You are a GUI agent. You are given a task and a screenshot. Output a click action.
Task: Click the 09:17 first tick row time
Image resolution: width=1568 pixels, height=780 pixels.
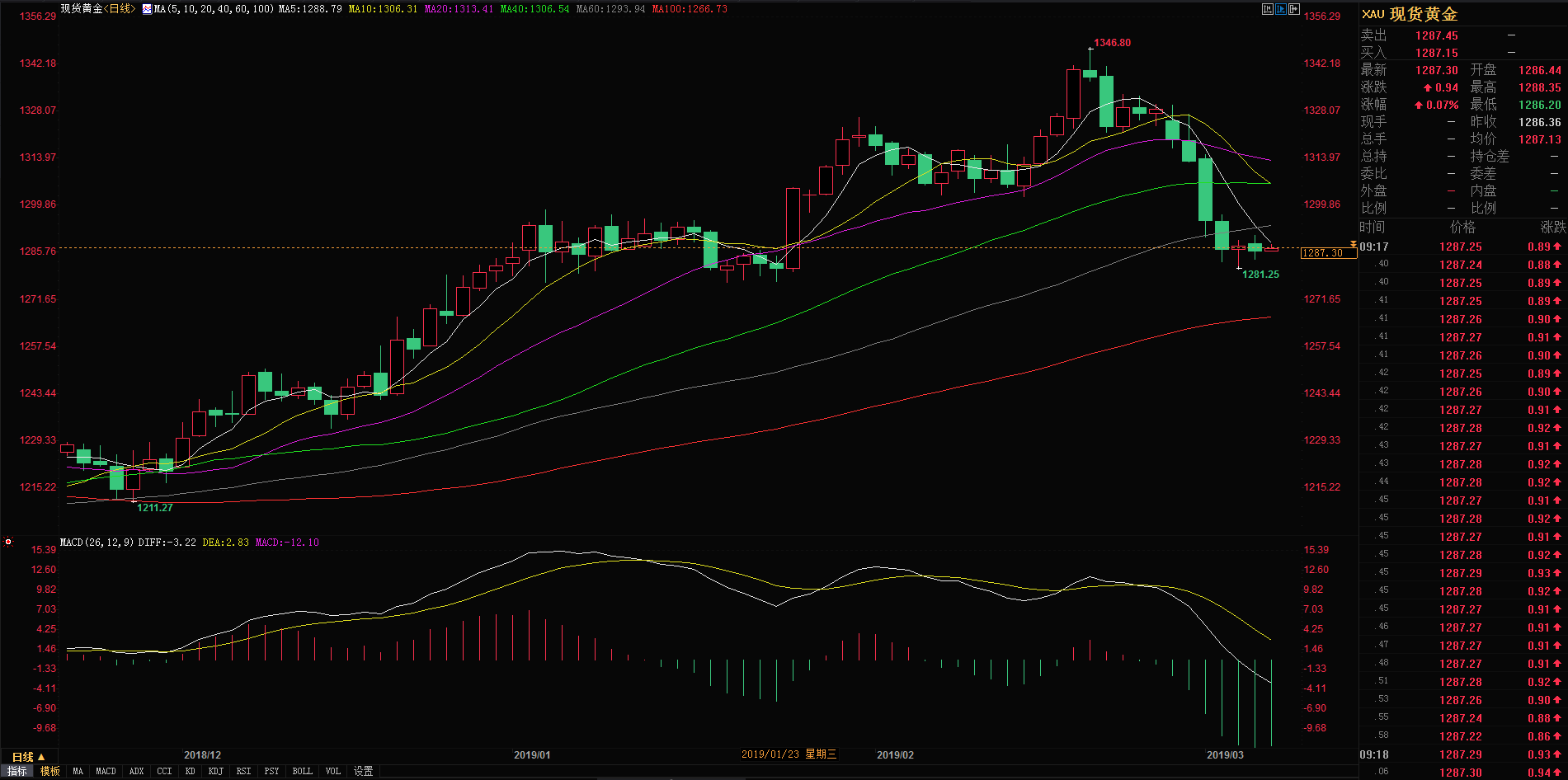(1374, 247)
